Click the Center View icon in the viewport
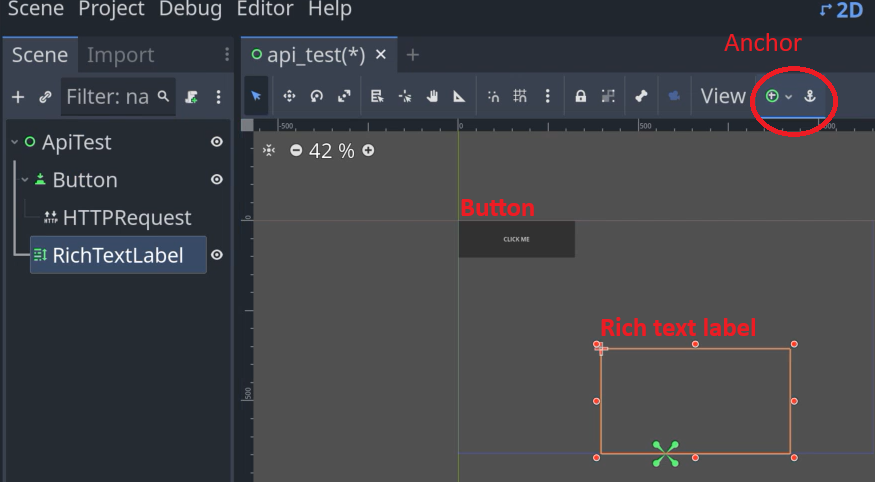Screen dimensions: 875x482 pos(269,150)
